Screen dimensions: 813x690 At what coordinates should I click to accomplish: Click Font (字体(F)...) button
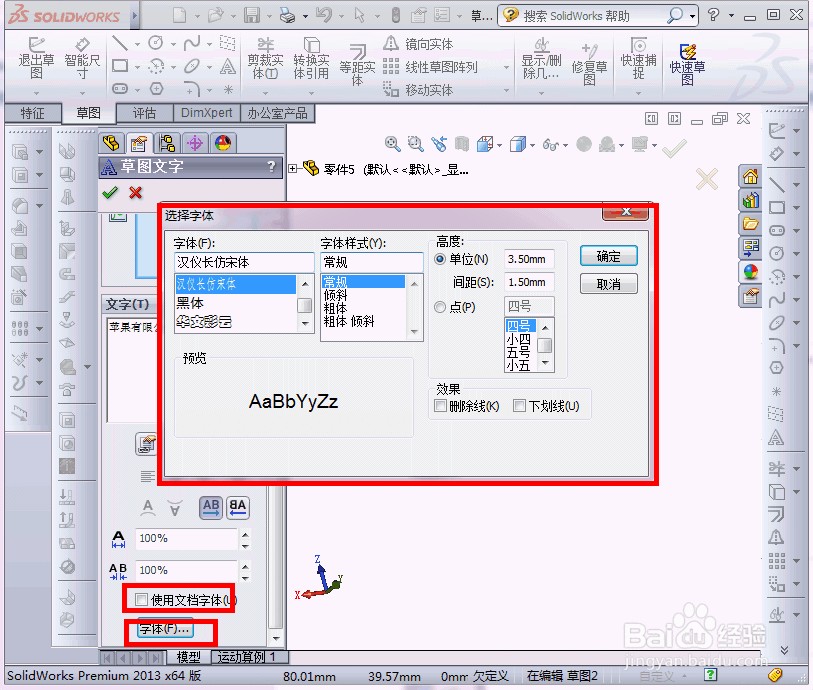[165, 629]
